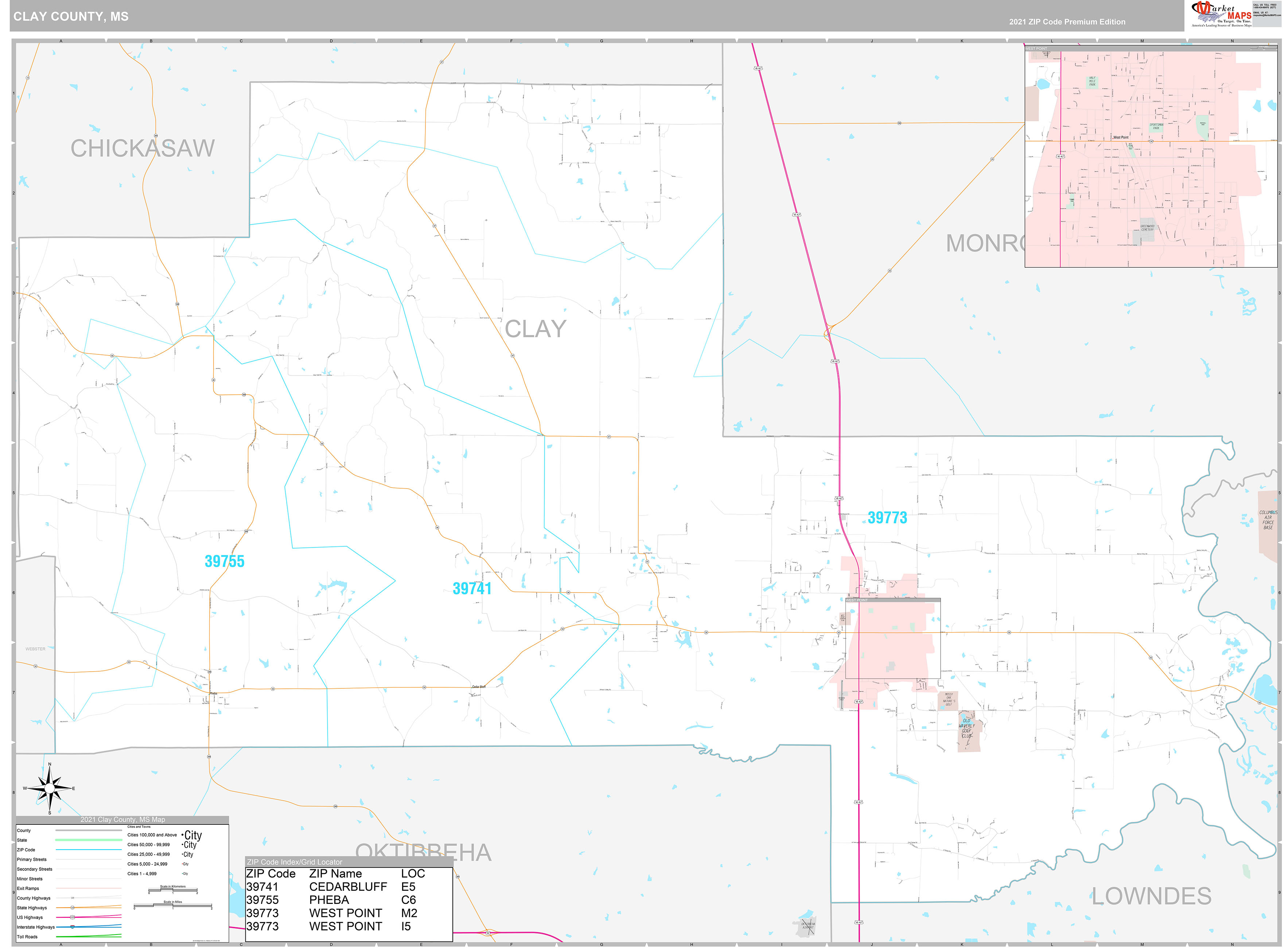
Task: Click the 39773 ZIP code label on map
Action: (887, 518)
